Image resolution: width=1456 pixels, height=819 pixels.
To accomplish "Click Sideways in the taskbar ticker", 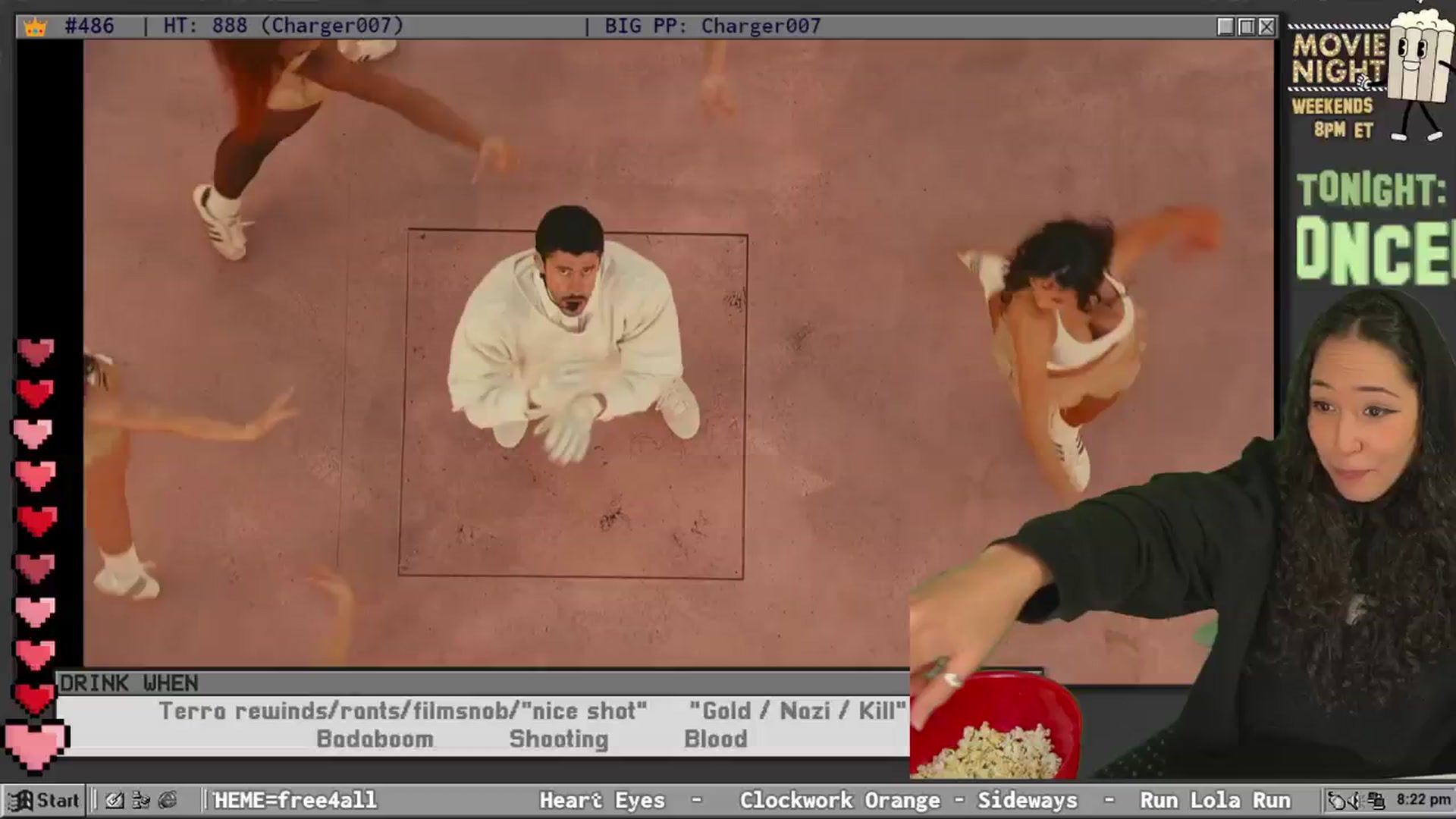I will click(1027, 800).
